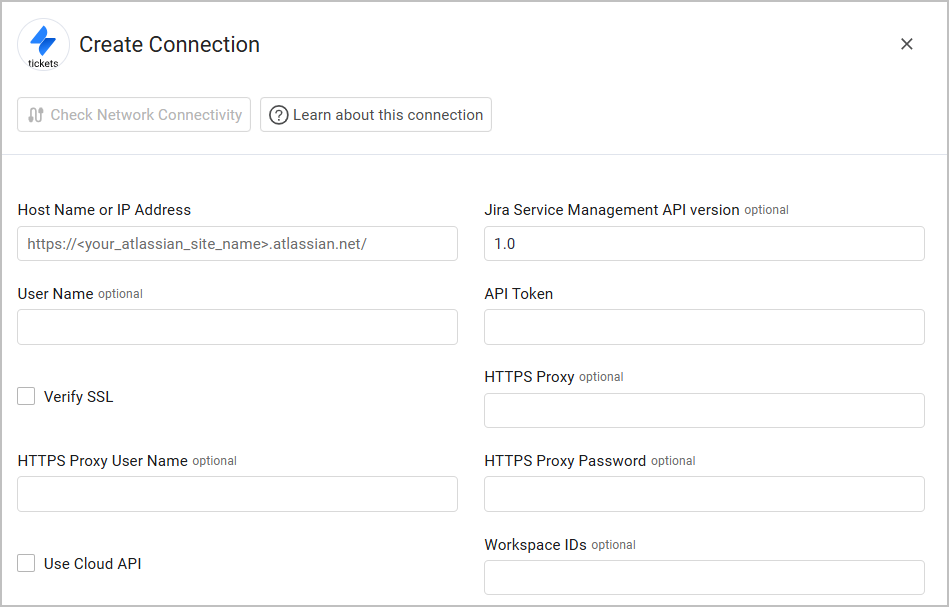Enable the Verify SSL checkbox
Viewport: 949px width, 607px height.
click(26, 397)
